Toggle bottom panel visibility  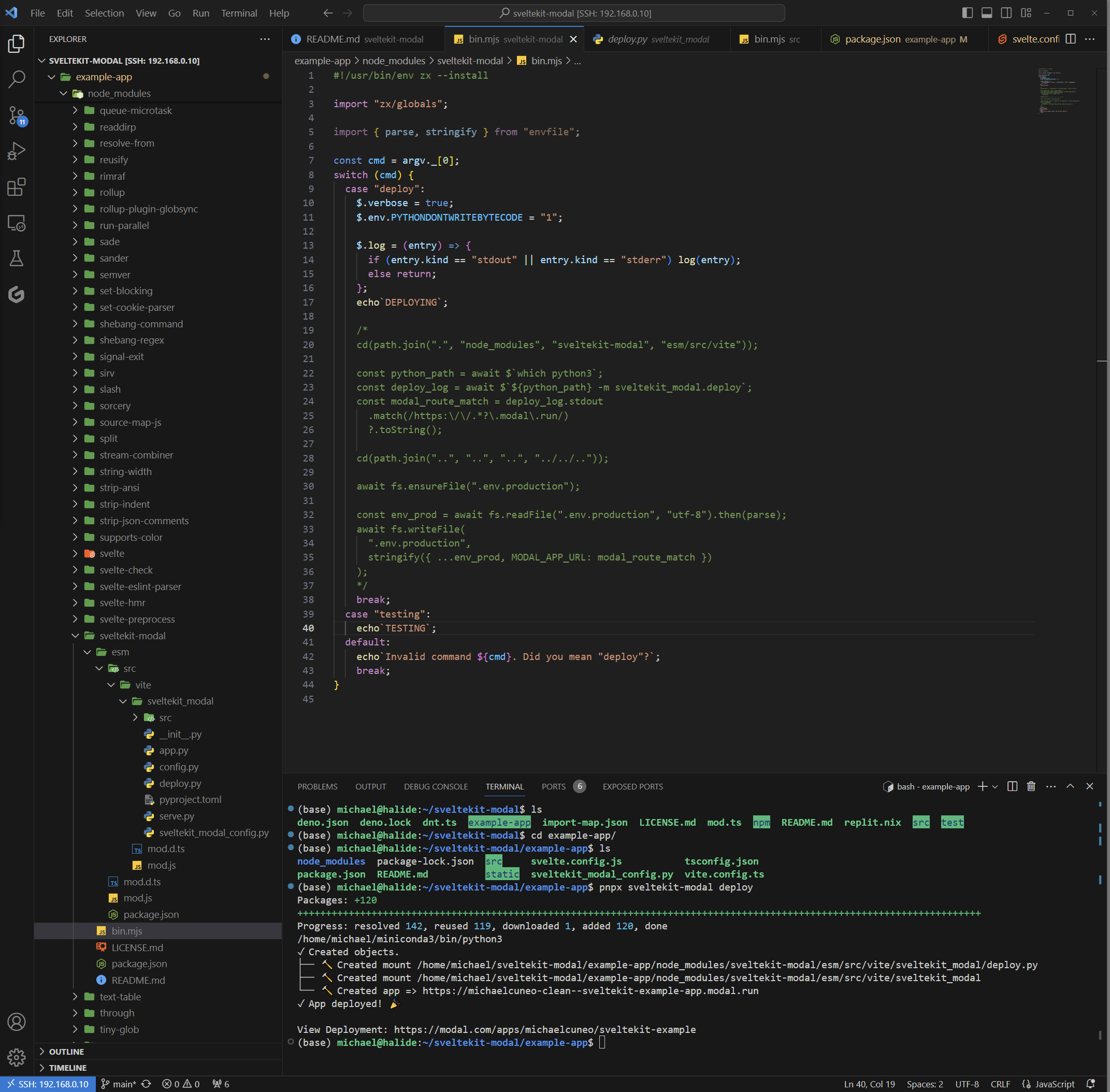pos(987,12)
